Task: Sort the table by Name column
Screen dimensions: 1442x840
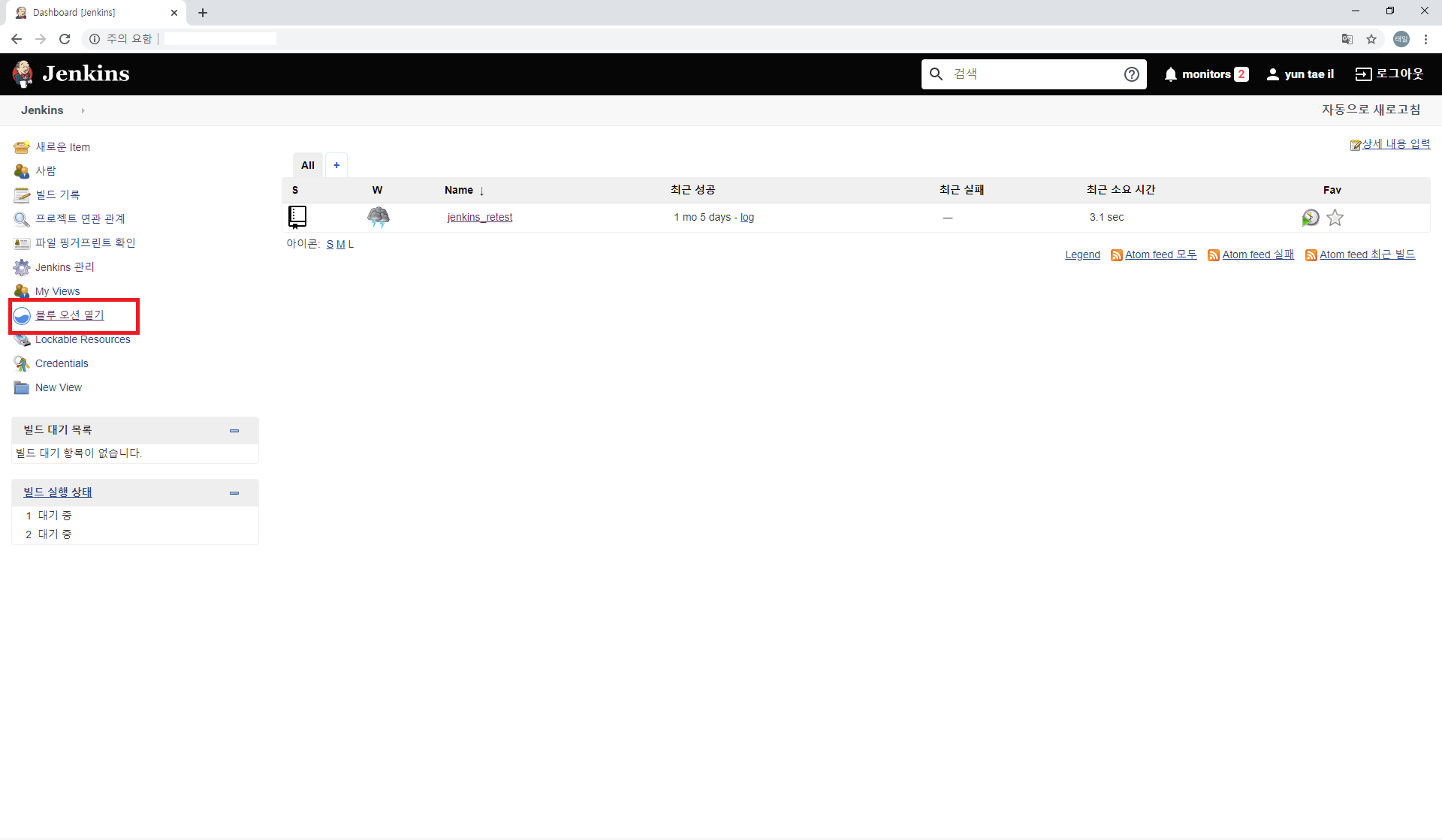Action: [464, 191]
